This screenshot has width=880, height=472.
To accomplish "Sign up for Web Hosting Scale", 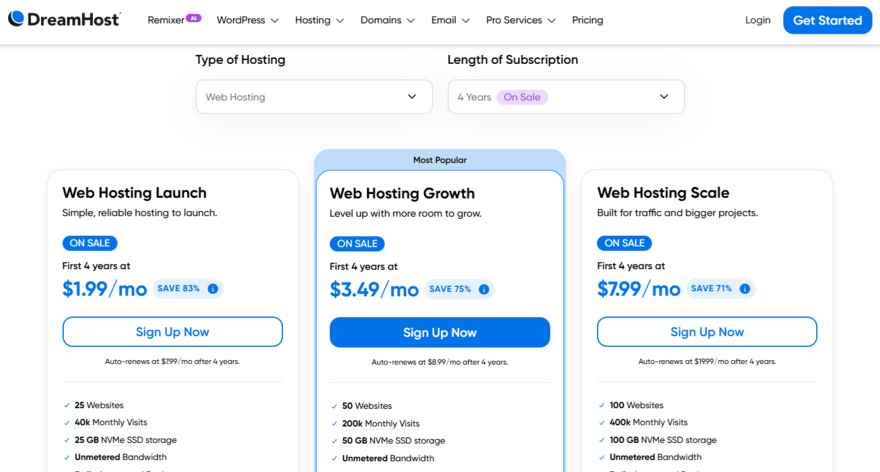I will click(707, 332).
